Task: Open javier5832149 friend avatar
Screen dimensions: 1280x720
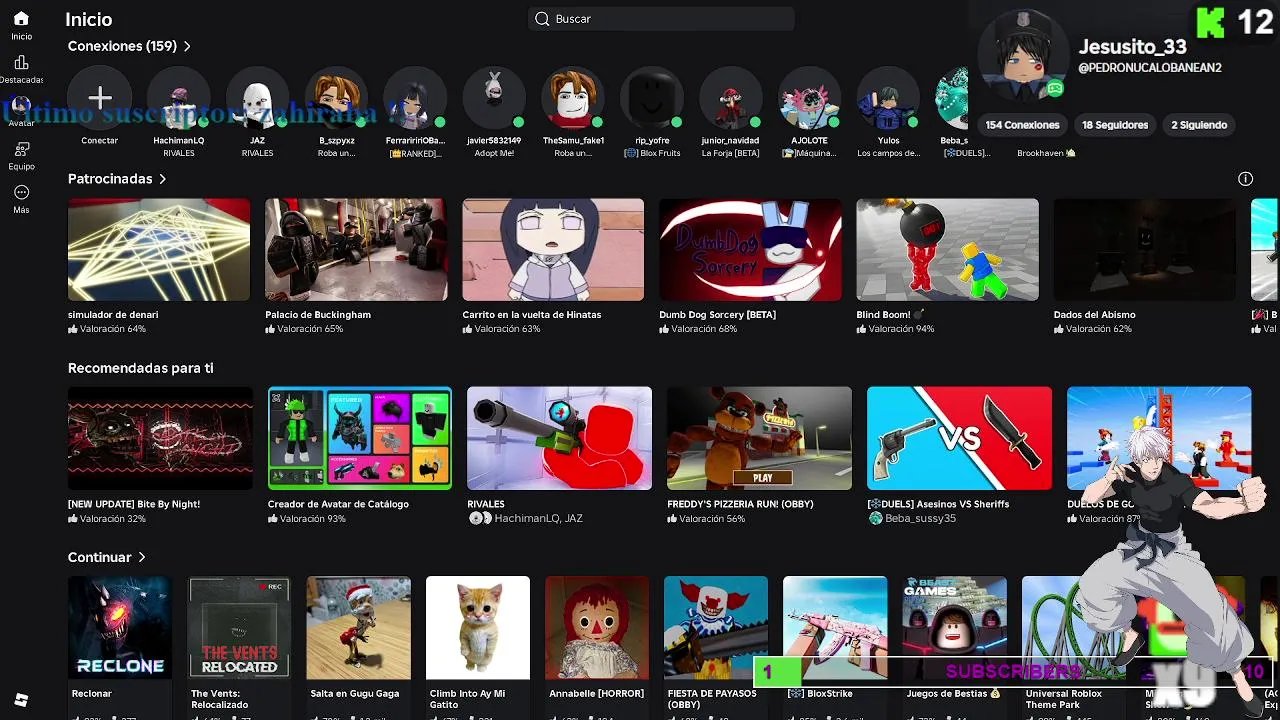Action: click(494, 97)
